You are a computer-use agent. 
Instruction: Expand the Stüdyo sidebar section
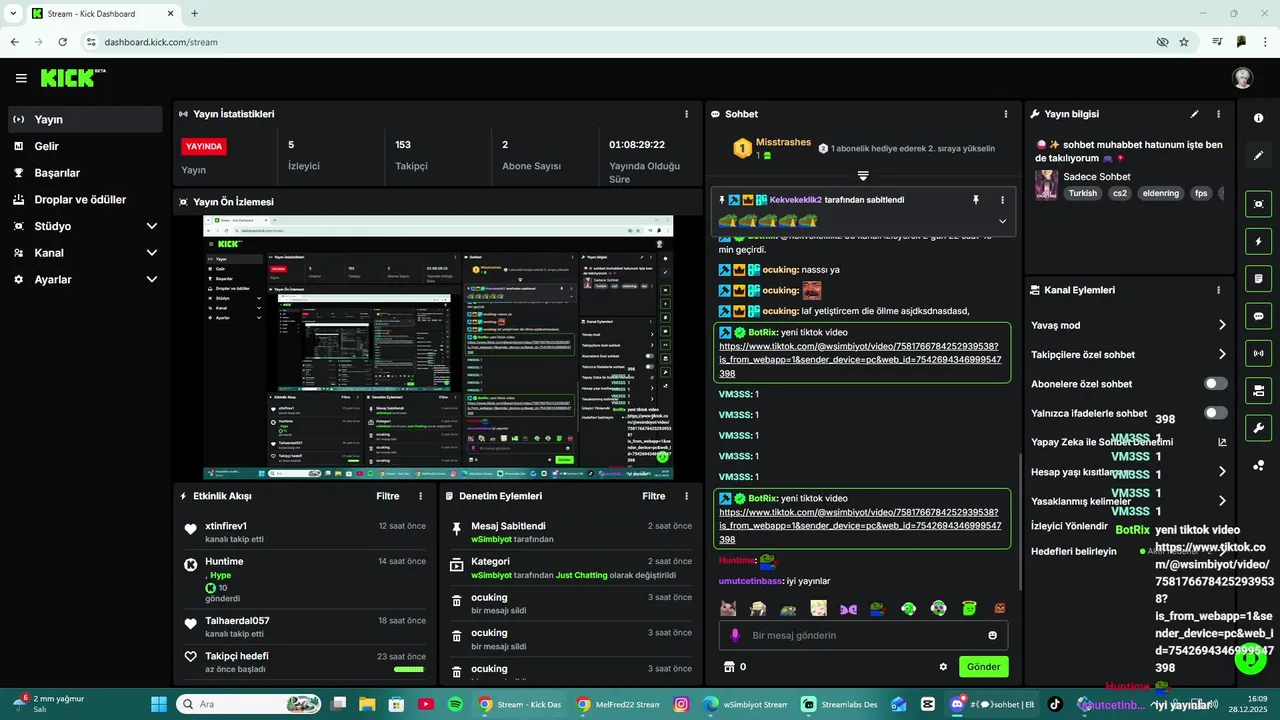[x=152, y=226]
